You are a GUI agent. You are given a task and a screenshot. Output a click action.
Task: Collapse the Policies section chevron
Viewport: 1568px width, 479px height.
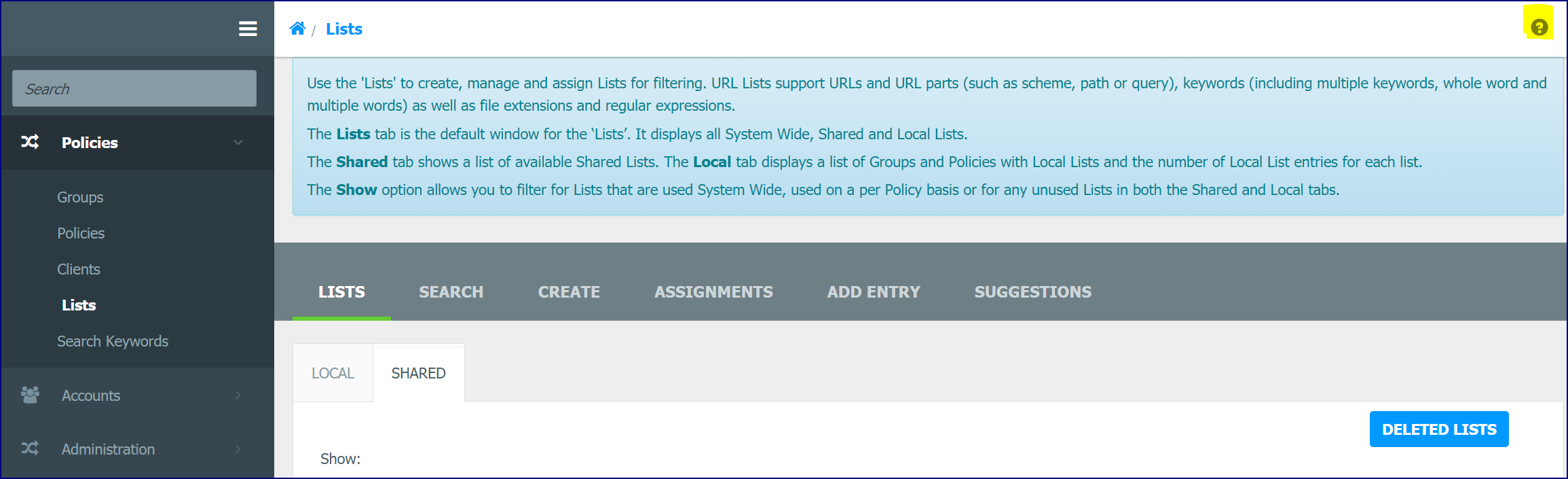click(238, 143)
